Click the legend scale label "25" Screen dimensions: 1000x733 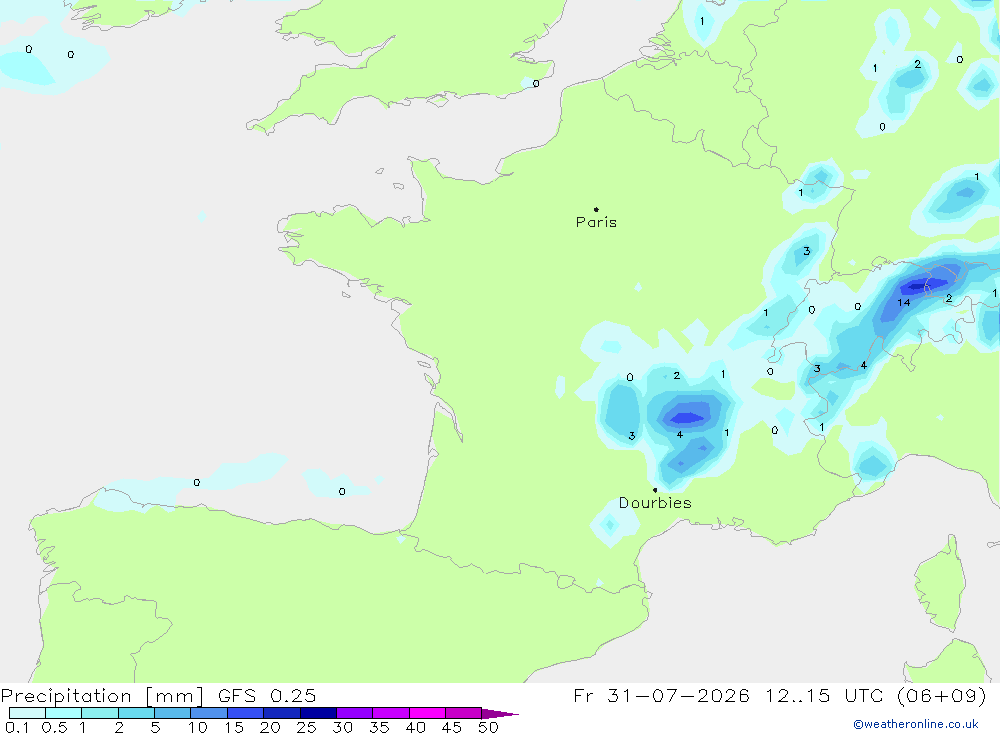click(306, 727)
